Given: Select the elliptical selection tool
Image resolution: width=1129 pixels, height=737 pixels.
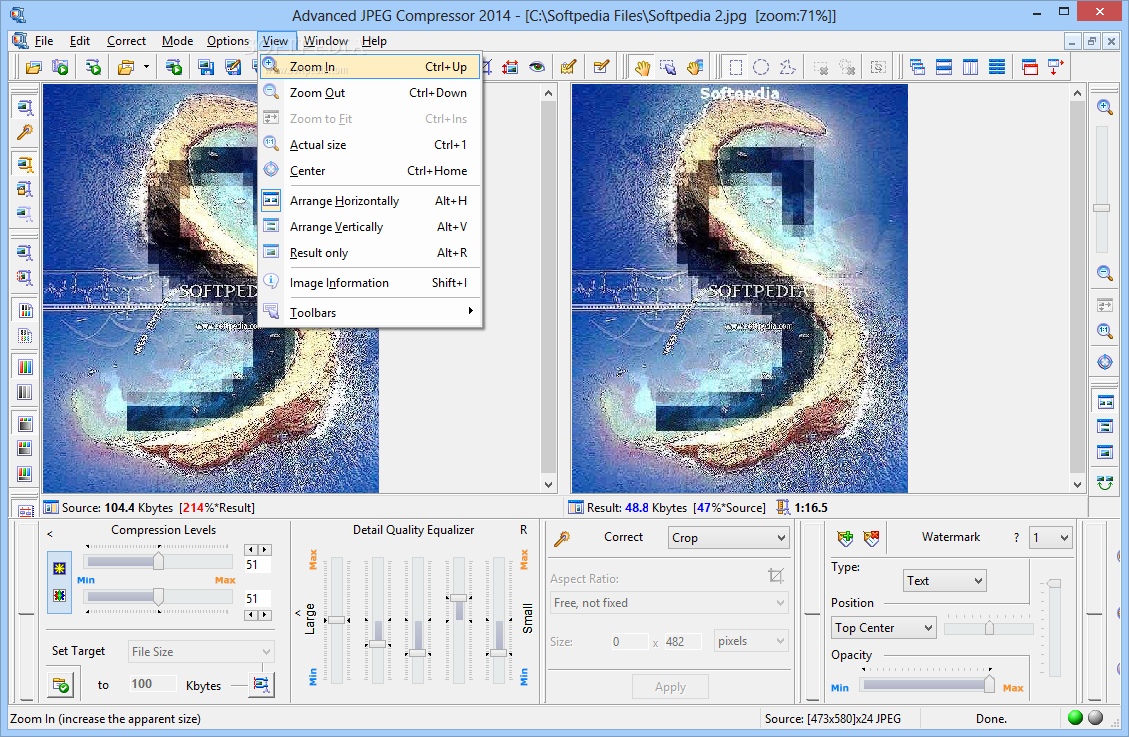Looking at the screenshot, I should coord(761,68).
